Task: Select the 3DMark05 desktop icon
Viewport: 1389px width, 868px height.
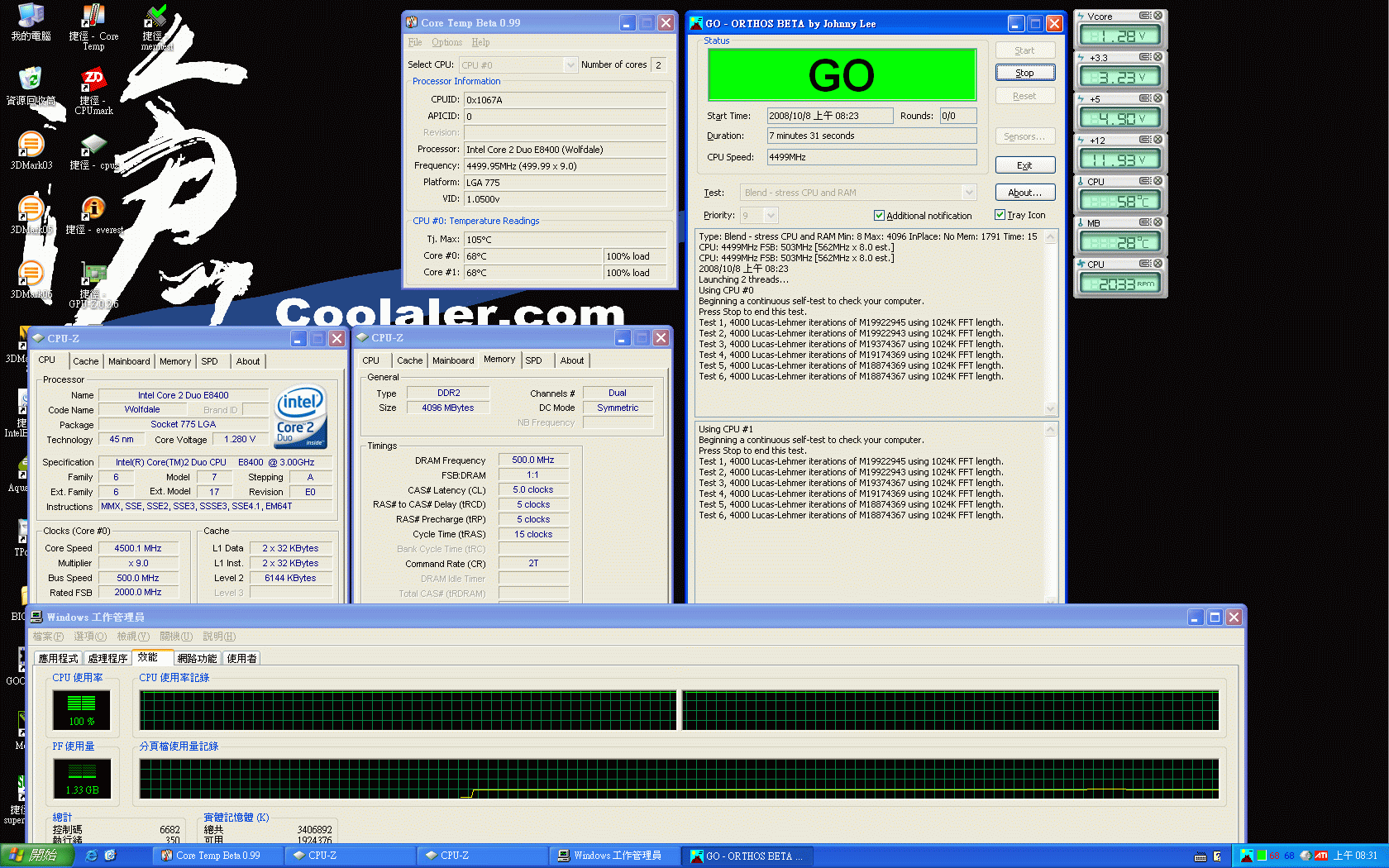Action: 31,215
